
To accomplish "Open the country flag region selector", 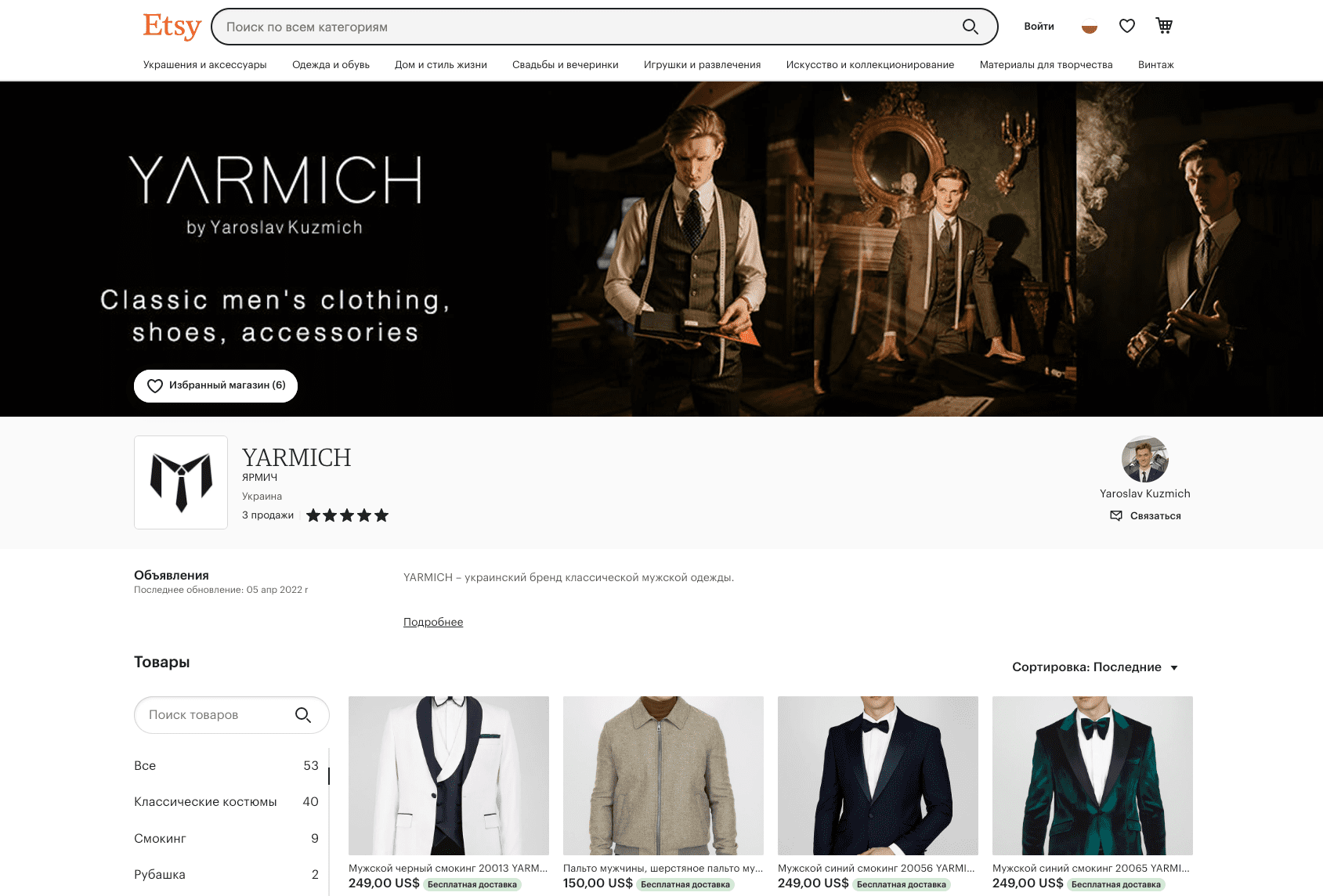I will pyautogui.click(x=1090, y=27).
